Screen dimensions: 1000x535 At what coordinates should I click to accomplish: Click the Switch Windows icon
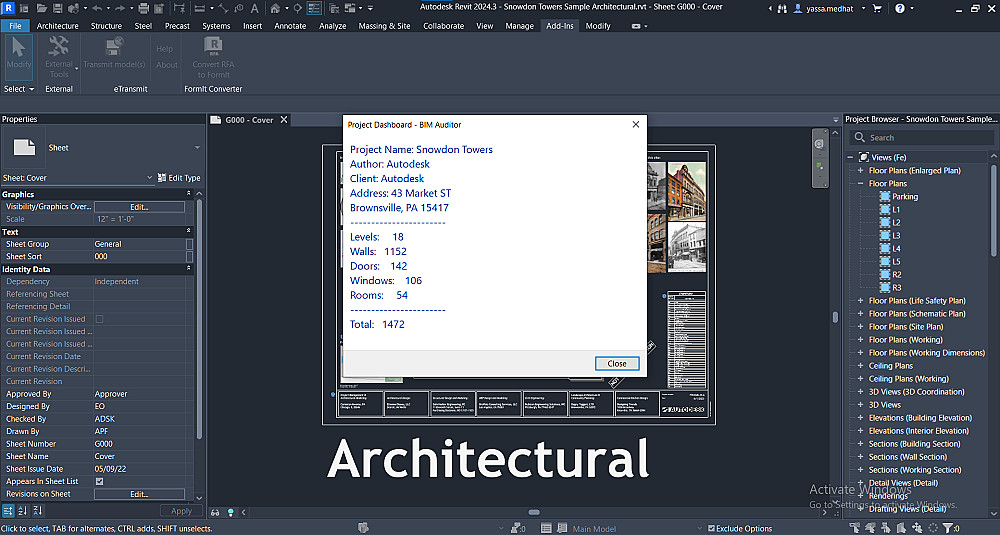350,8
